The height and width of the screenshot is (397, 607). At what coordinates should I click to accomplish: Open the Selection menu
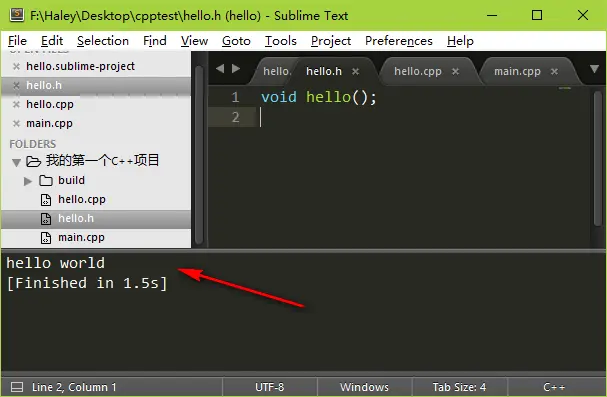[x=103, y=41]
